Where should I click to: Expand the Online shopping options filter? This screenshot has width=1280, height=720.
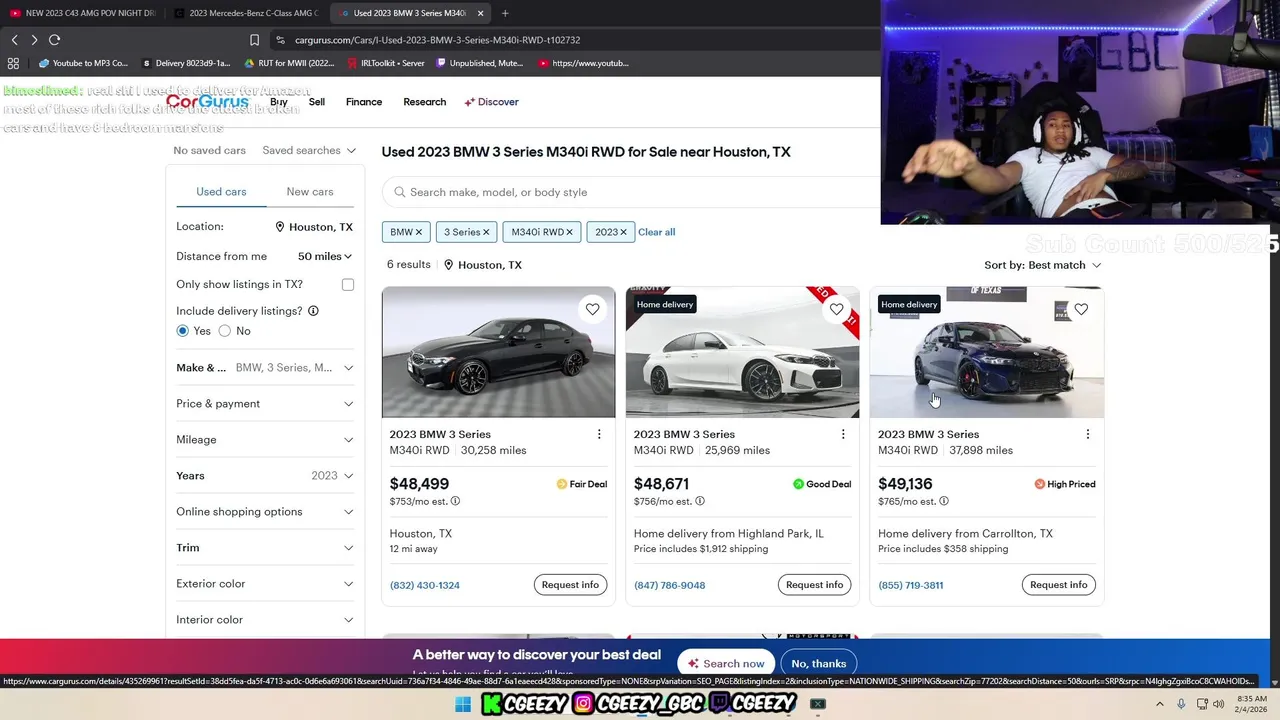click(x=265, y=512)
